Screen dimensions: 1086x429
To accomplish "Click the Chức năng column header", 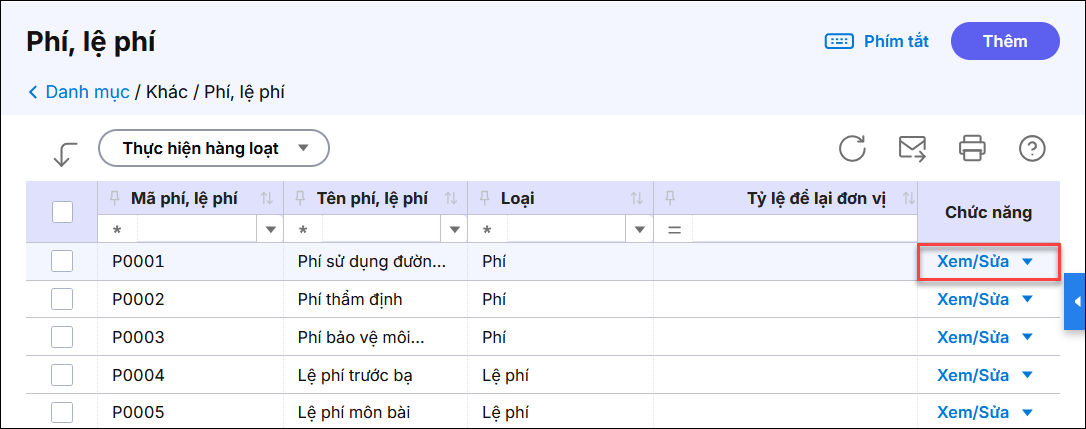I will 988,212.
